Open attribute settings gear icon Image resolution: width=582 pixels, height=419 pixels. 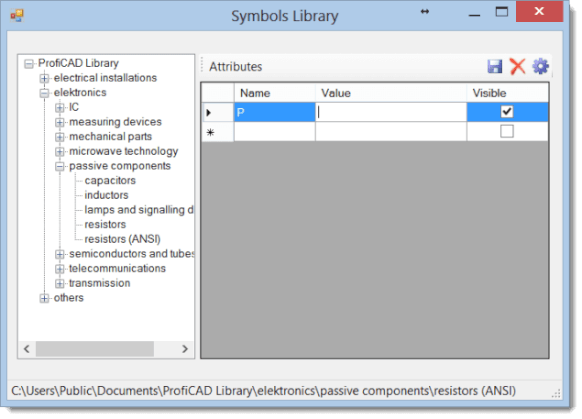pos(540,66)
